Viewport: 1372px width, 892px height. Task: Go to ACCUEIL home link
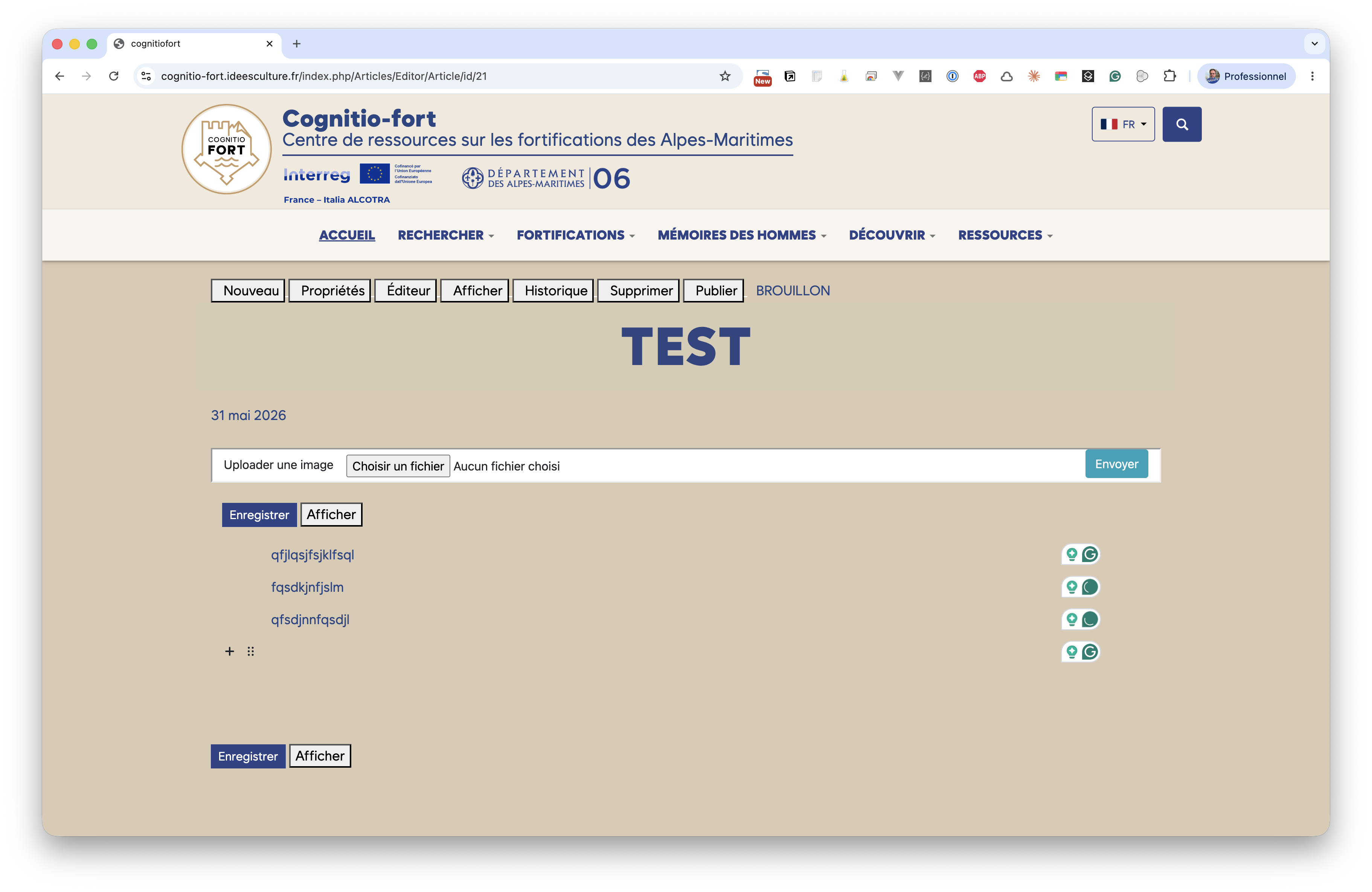[347, 235]
